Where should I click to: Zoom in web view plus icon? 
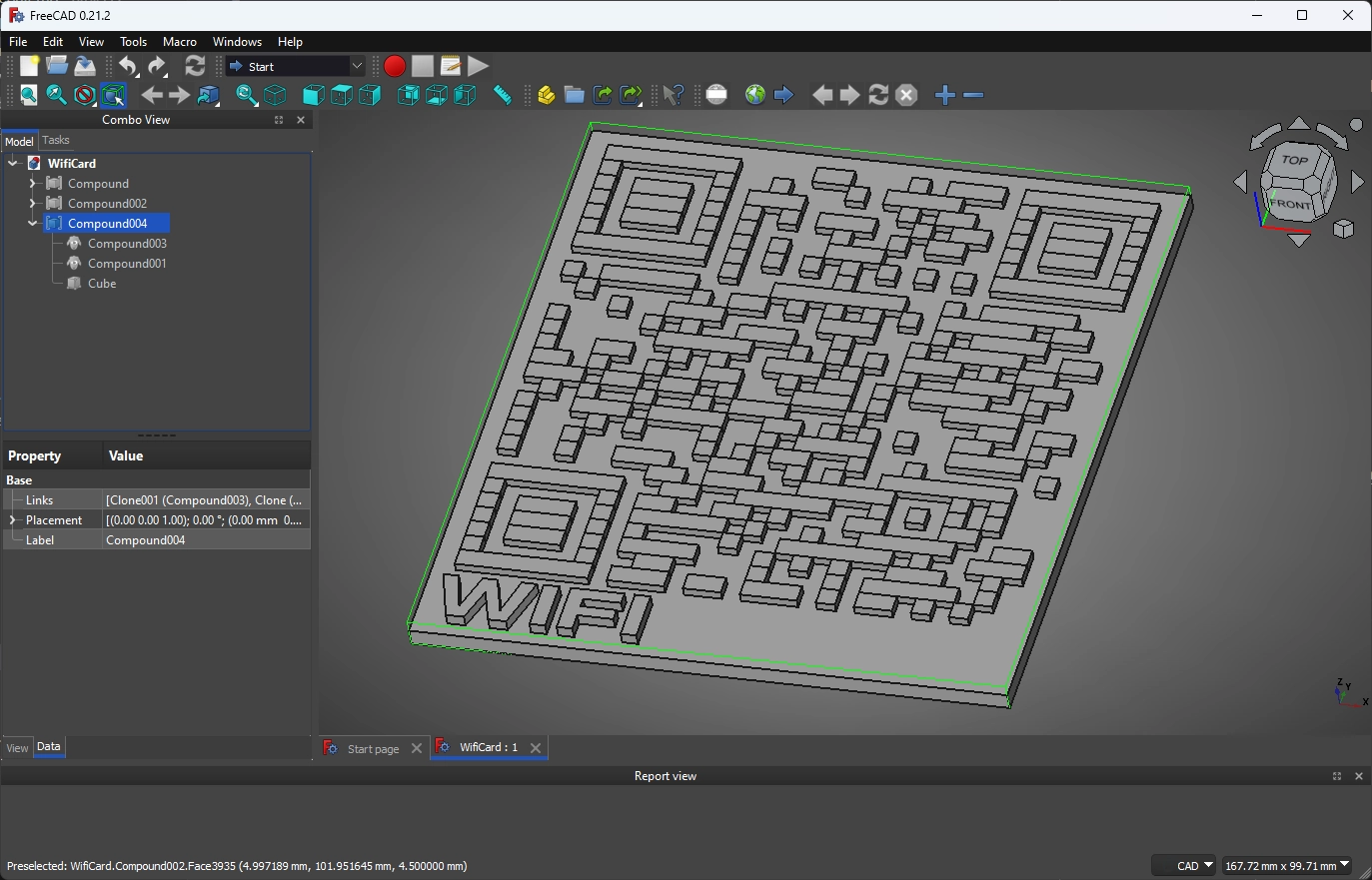[x=945, y=95]
